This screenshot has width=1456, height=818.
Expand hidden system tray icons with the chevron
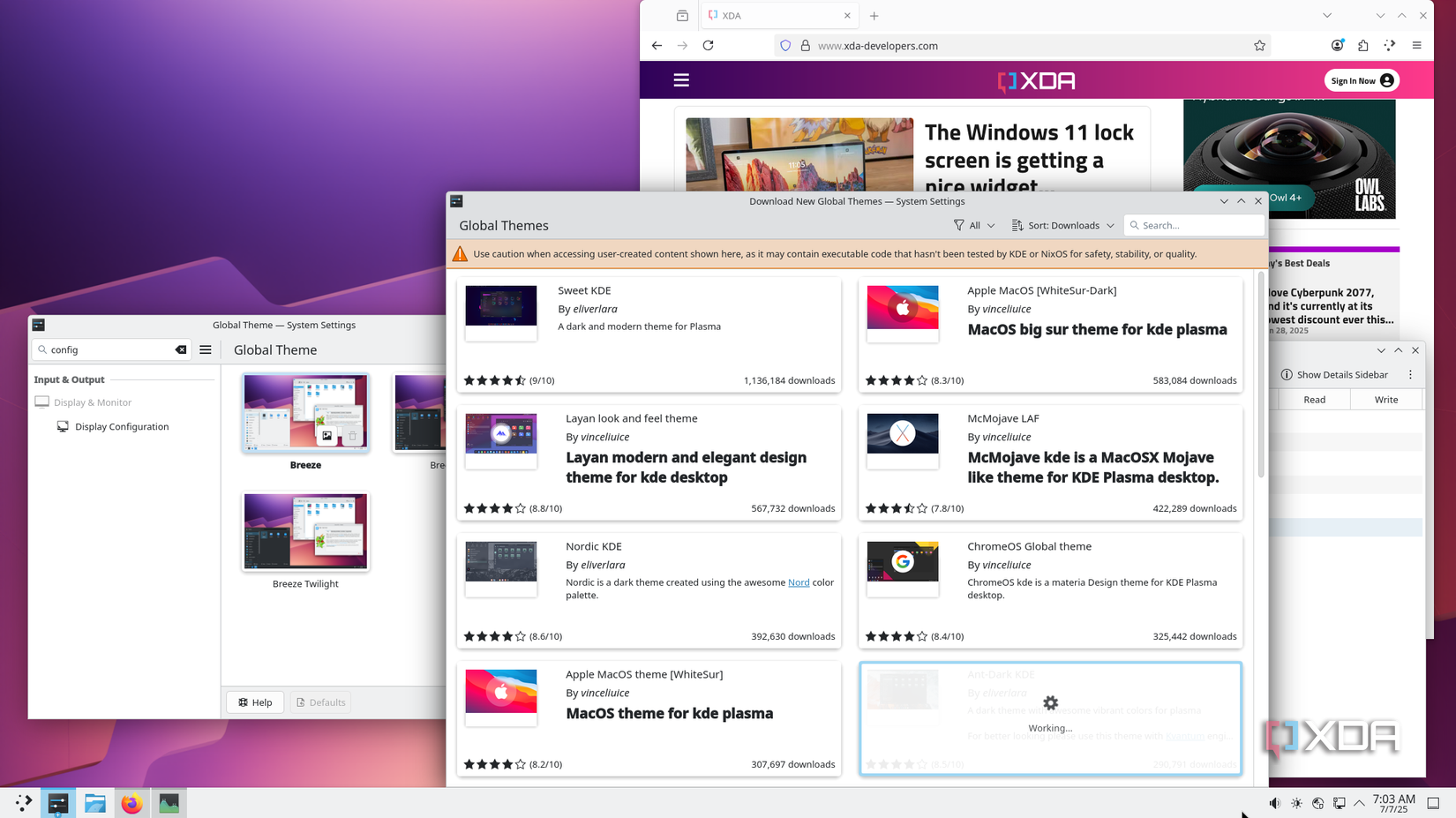click(1360, 803)
